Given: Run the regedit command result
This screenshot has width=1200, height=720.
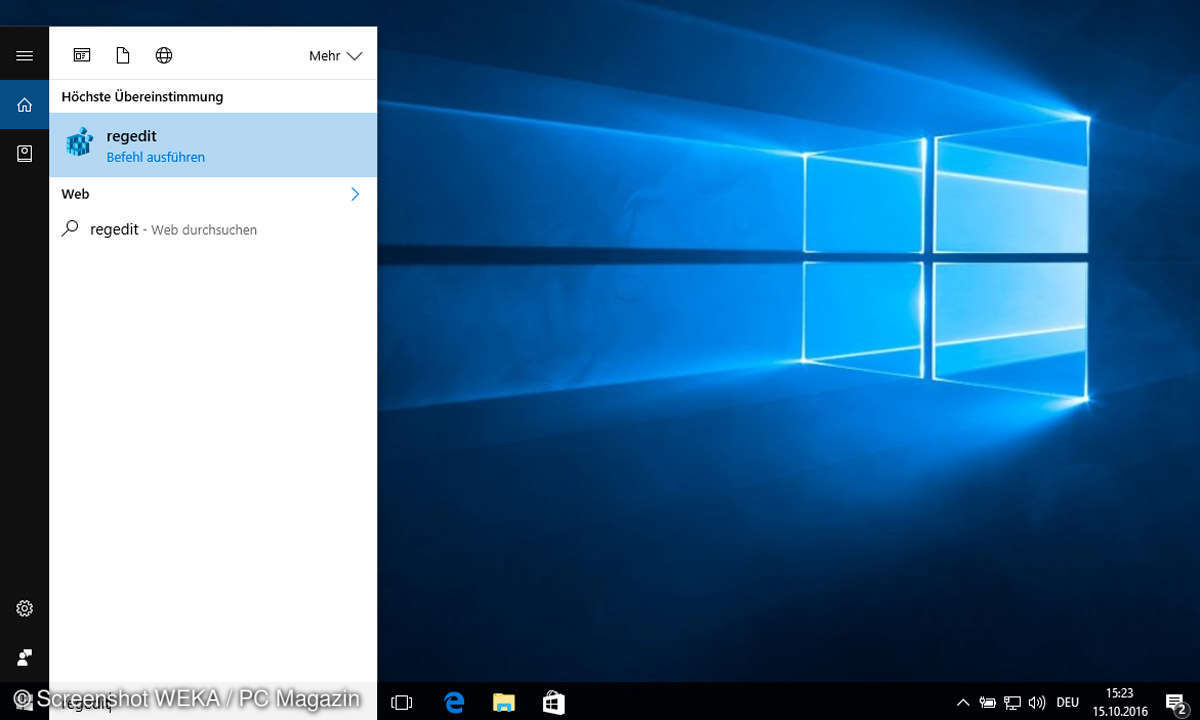Looking at the screenshot, I should (x=213, y=145).
